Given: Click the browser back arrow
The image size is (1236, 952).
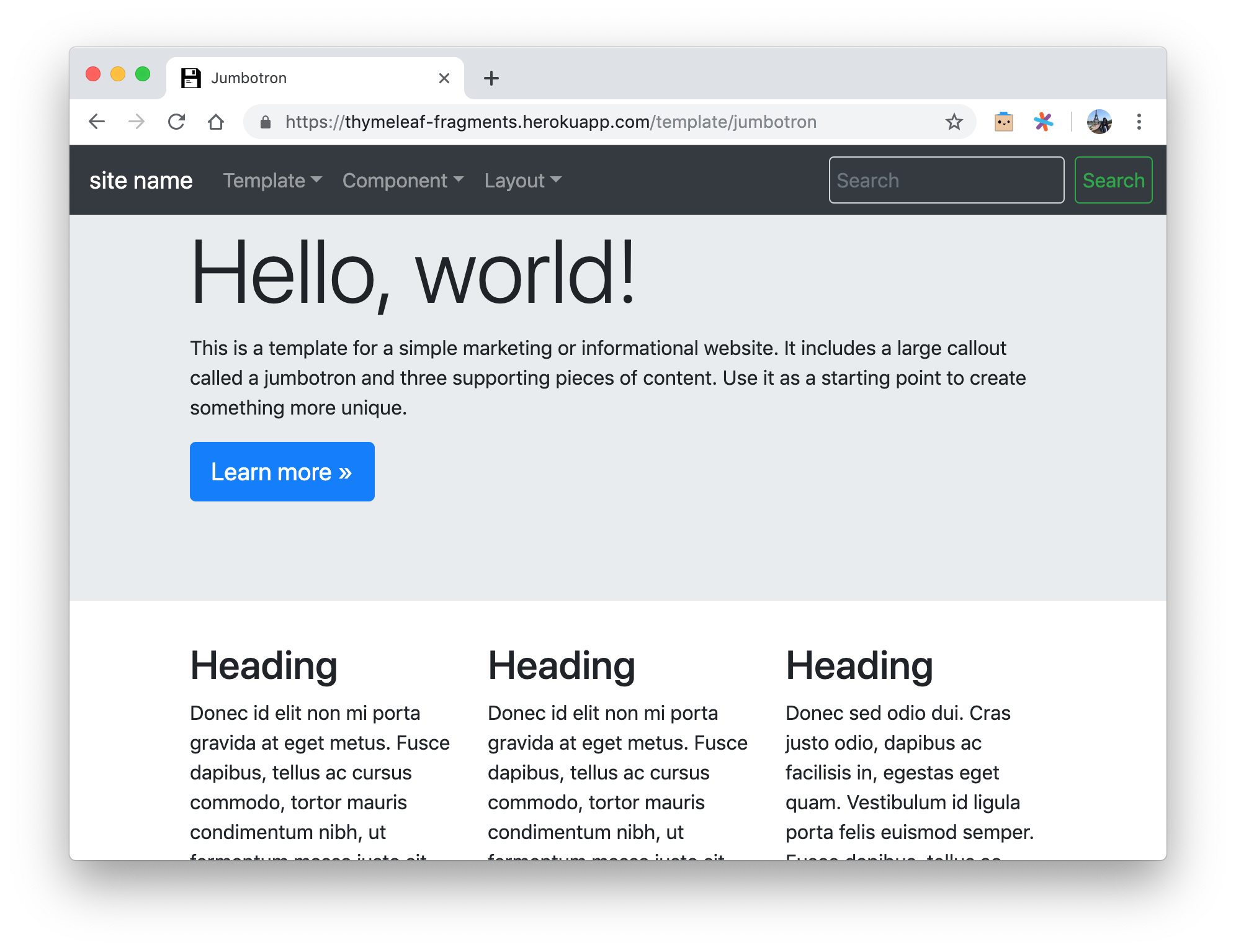Looking at the screenshot, I should click(97, 122).
